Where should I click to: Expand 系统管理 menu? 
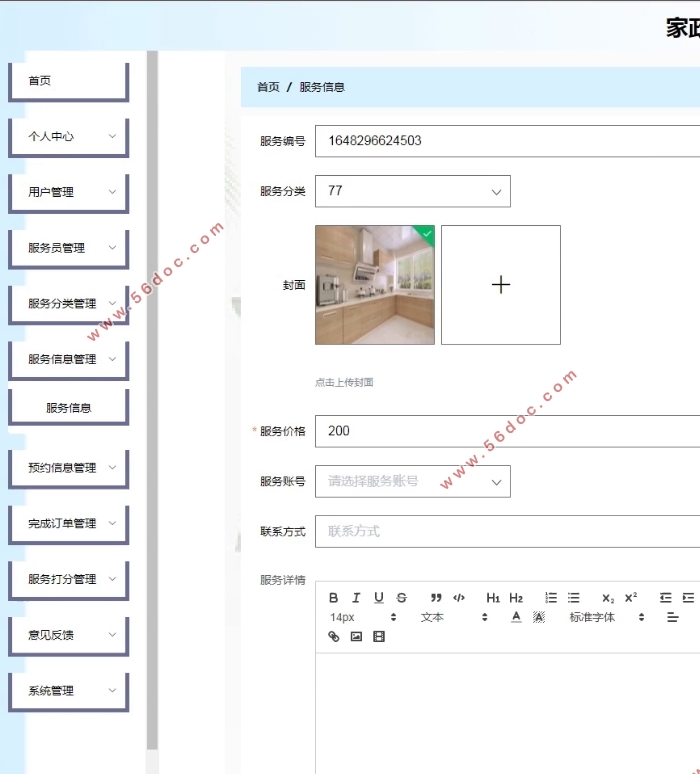tap(69, 692)
